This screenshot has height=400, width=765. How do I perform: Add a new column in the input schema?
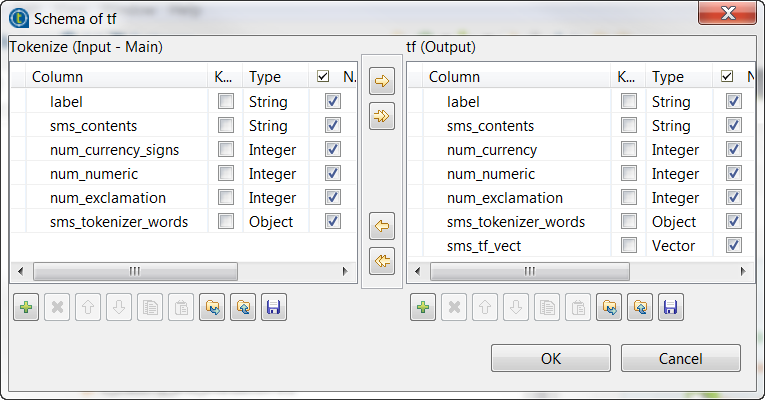(26, 308)
